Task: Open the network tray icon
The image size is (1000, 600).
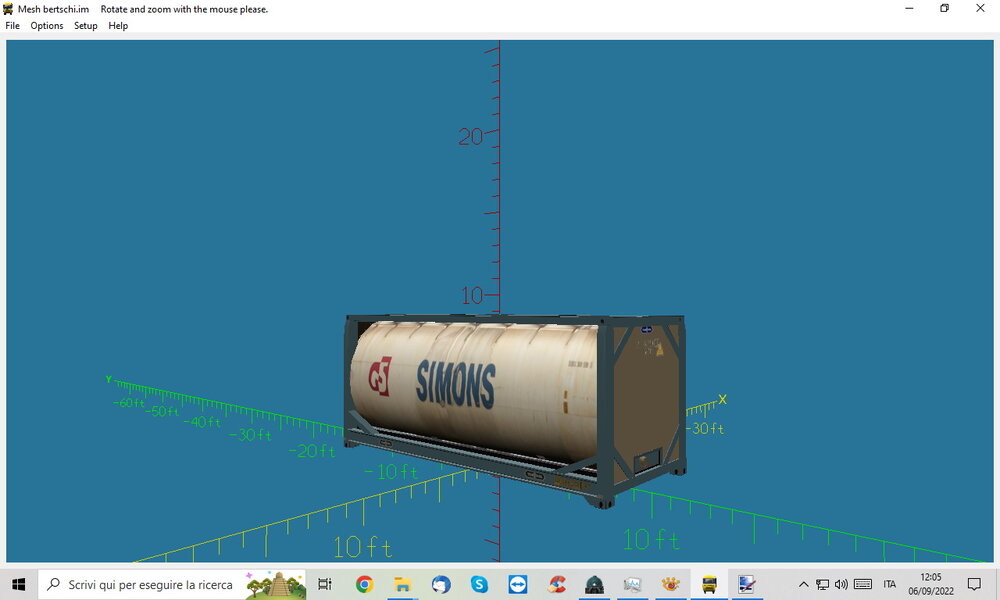Action: click(x=823, y=584)
